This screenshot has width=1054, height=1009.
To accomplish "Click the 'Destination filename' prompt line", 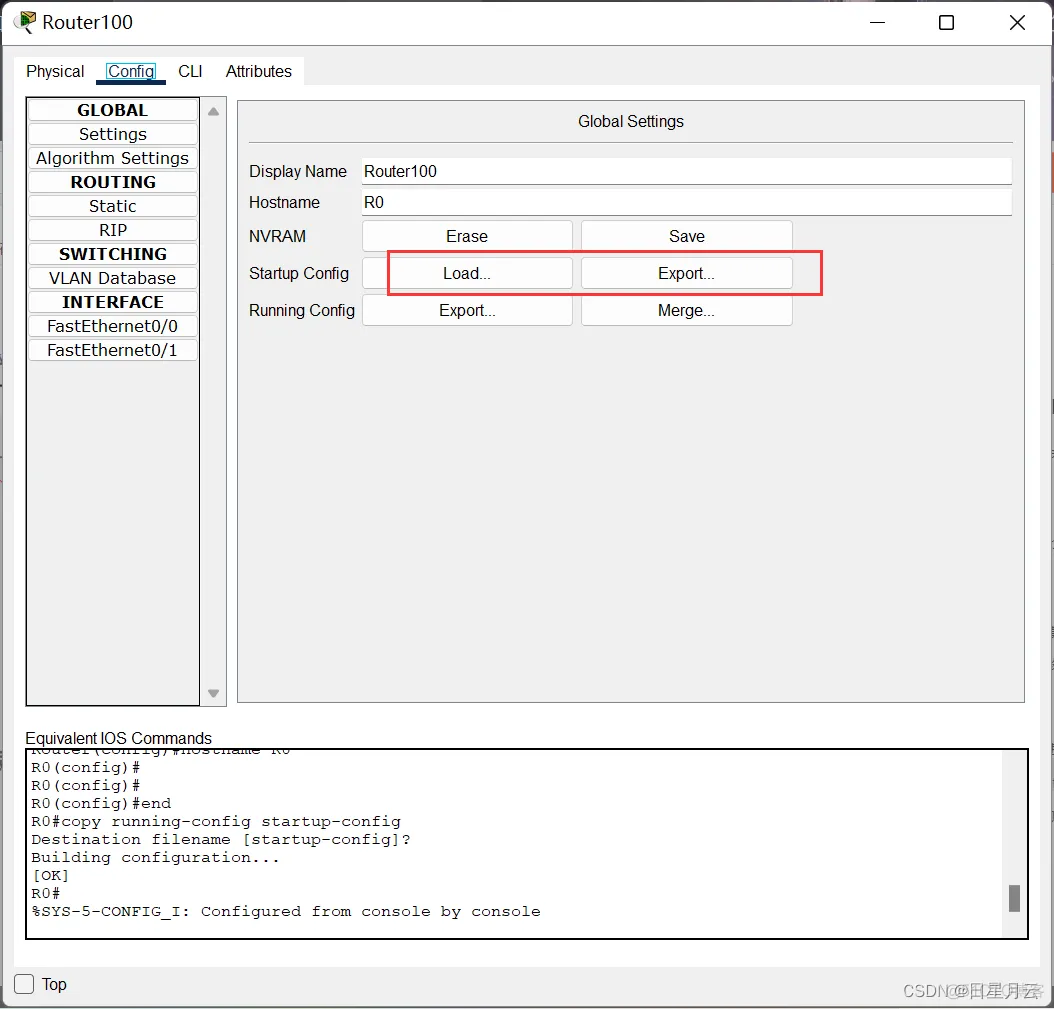I will click(220, 840).
